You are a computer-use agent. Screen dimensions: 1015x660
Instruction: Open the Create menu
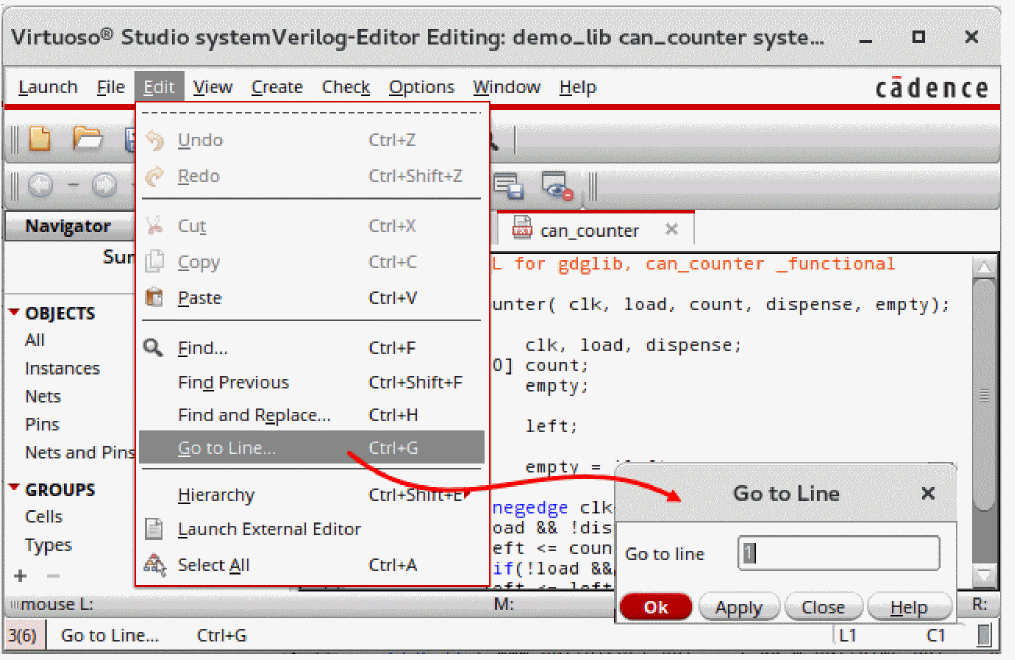coord(277,87)
